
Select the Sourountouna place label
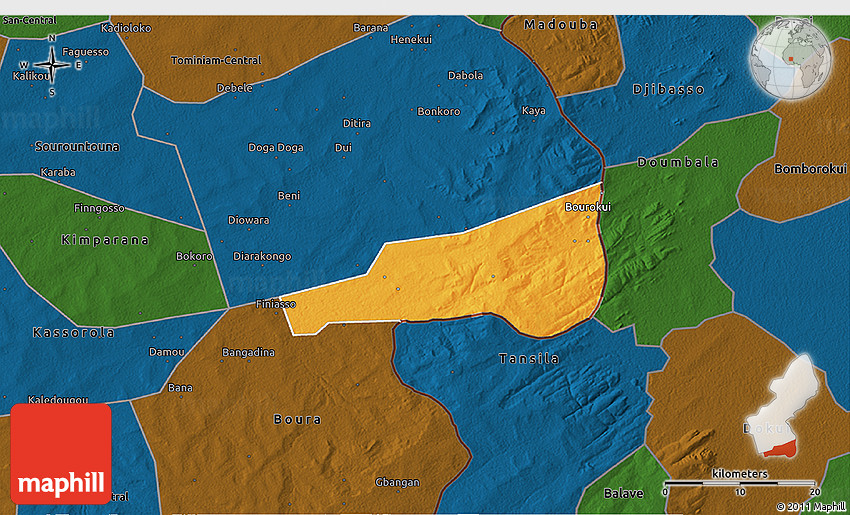(77, 147)
